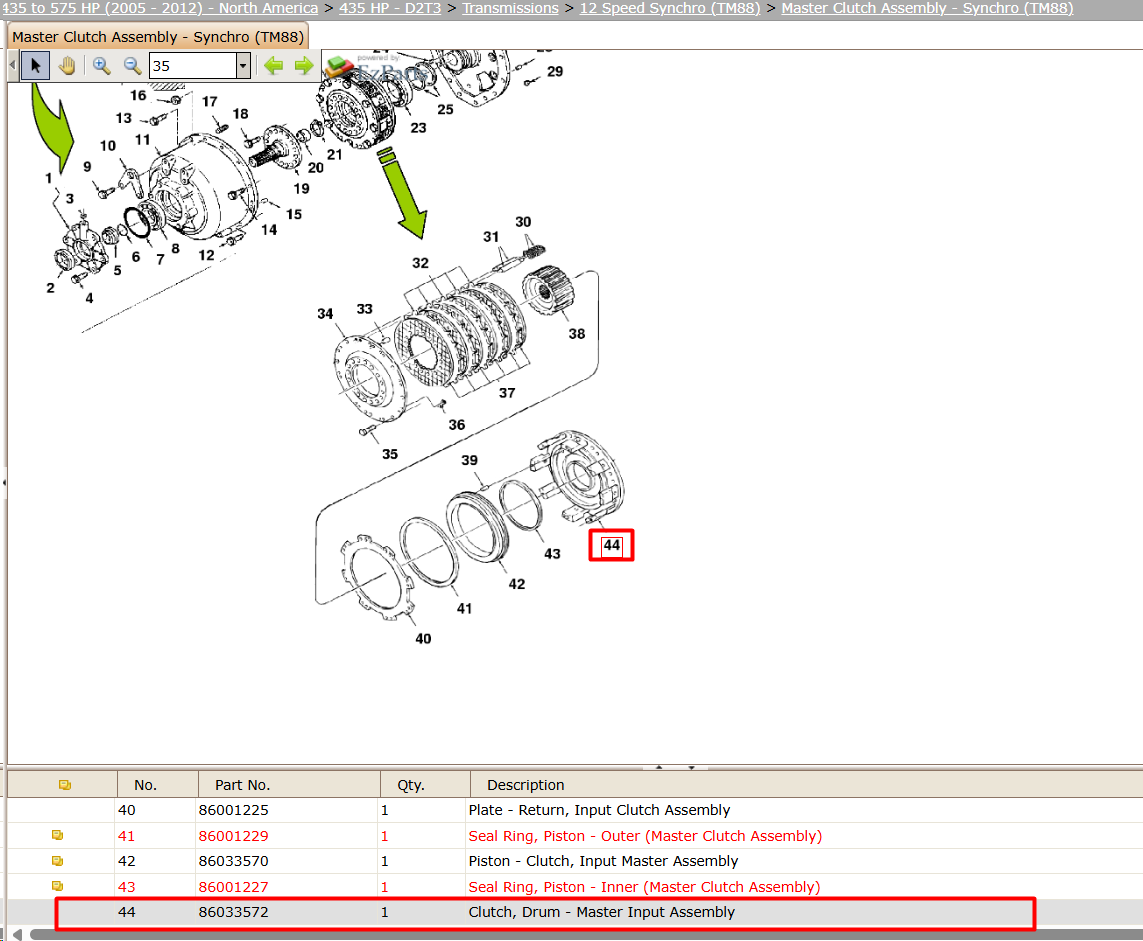
Task: Select part number 86001229
Action: (233, 836)
